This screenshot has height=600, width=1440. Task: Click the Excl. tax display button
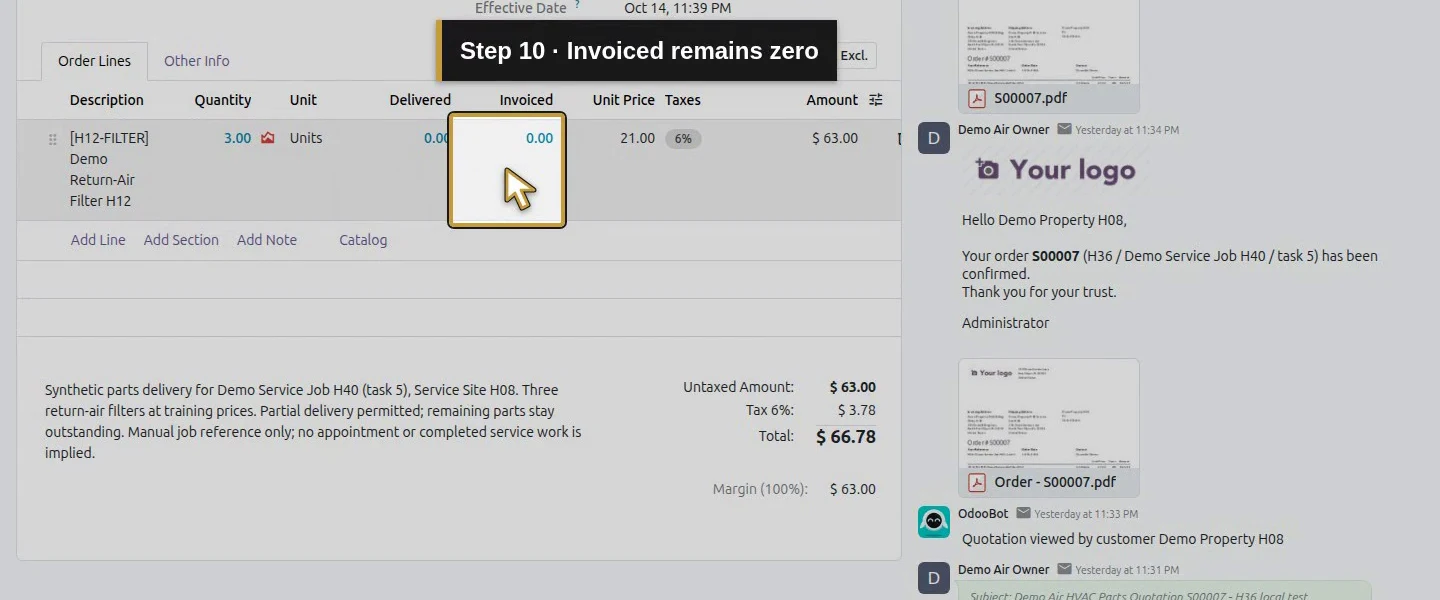pyautogui.click(x=855, y=56)
